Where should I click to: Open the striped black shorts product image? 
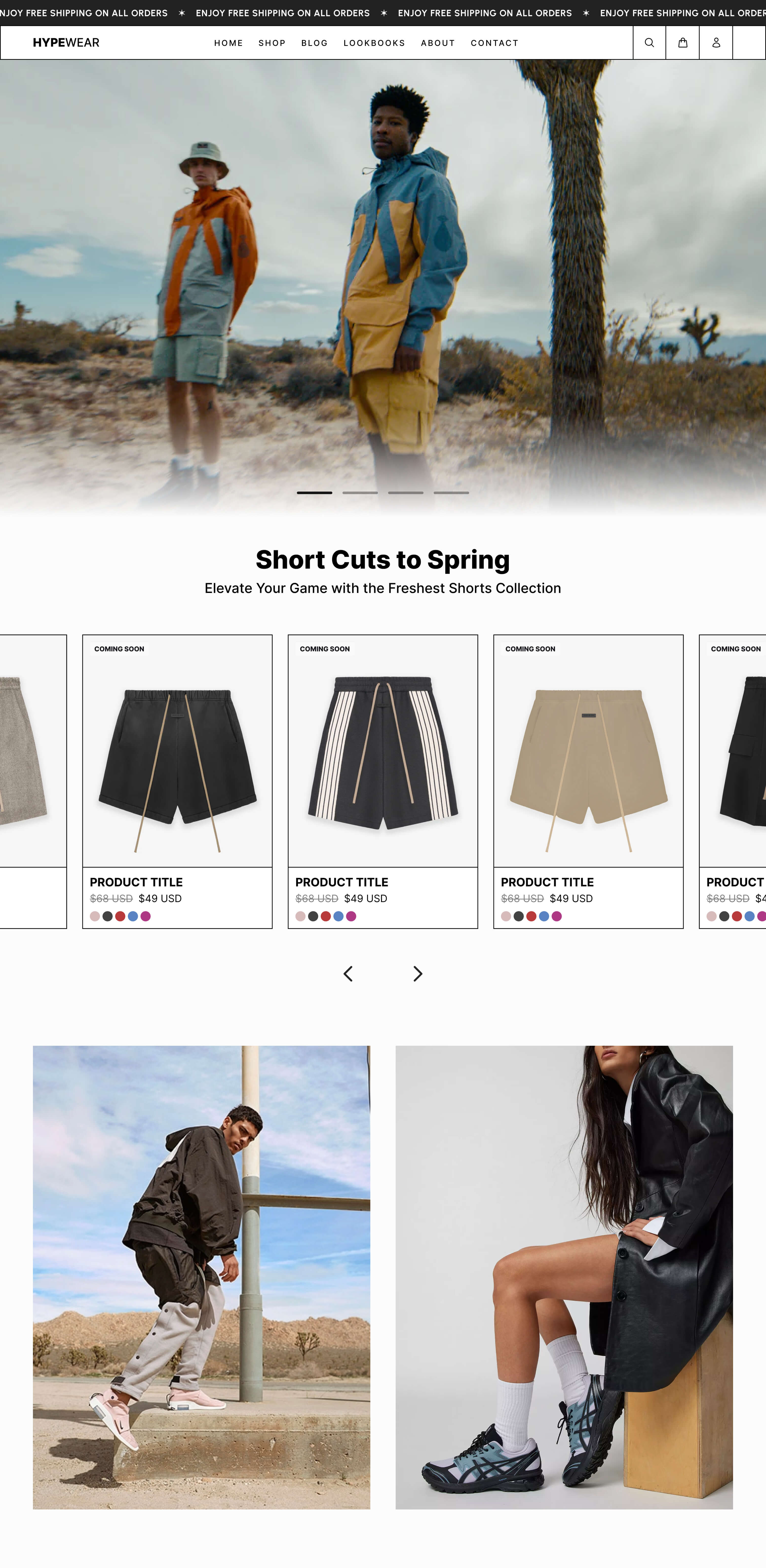383,751
